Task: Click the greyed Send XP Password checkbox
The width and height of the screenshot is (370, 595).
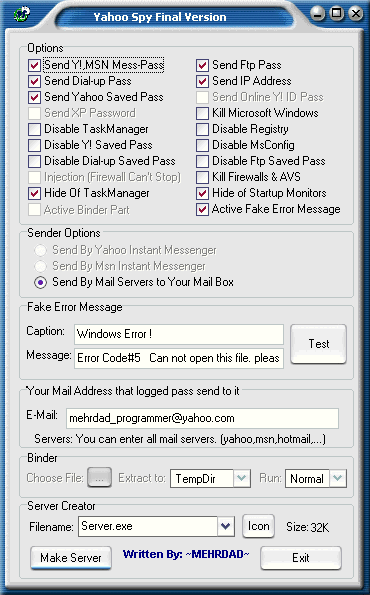Action: [x=35, y=113]
